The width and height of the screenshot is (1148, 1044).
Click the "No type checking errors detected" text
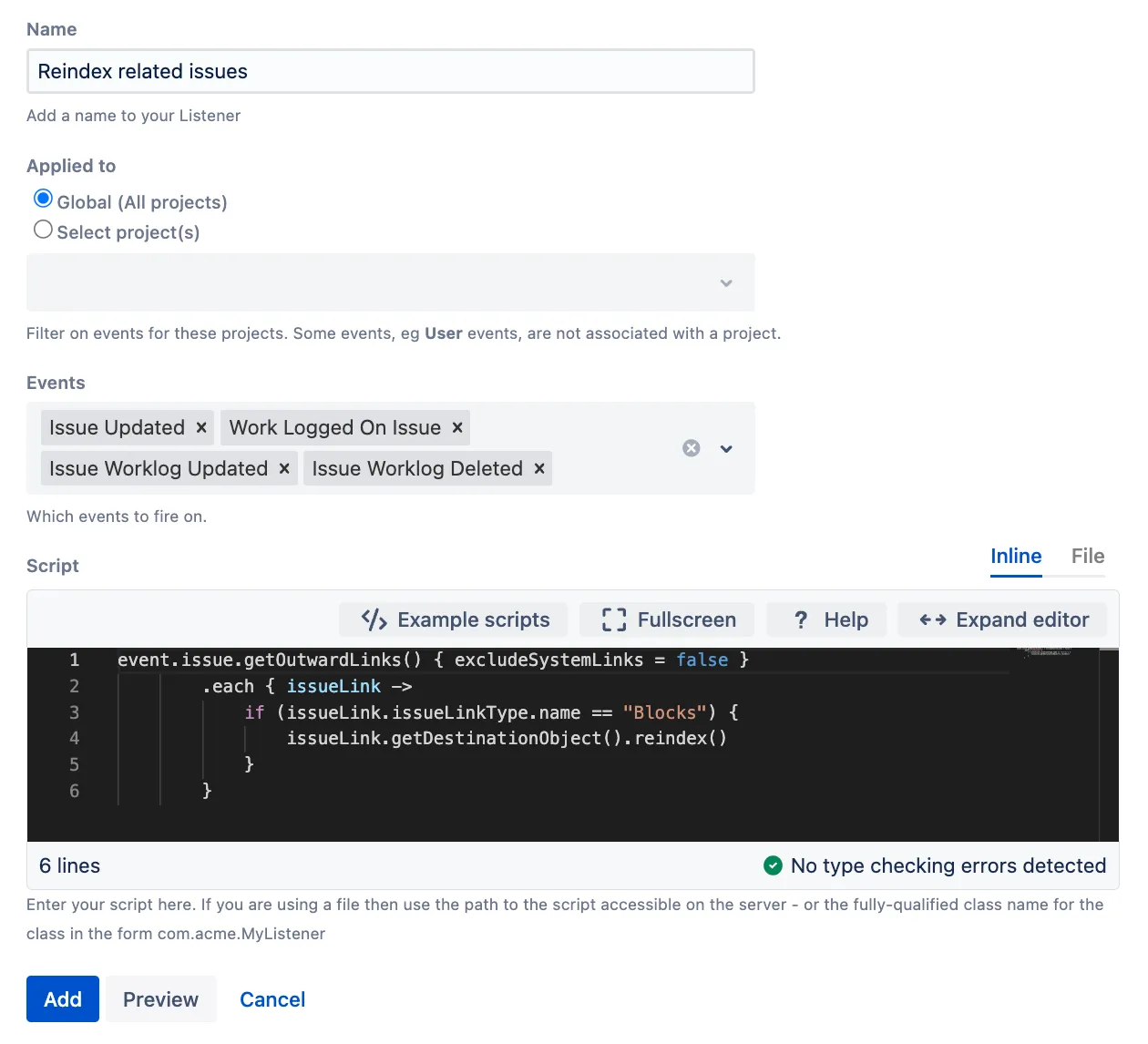[x=948, y=866]
